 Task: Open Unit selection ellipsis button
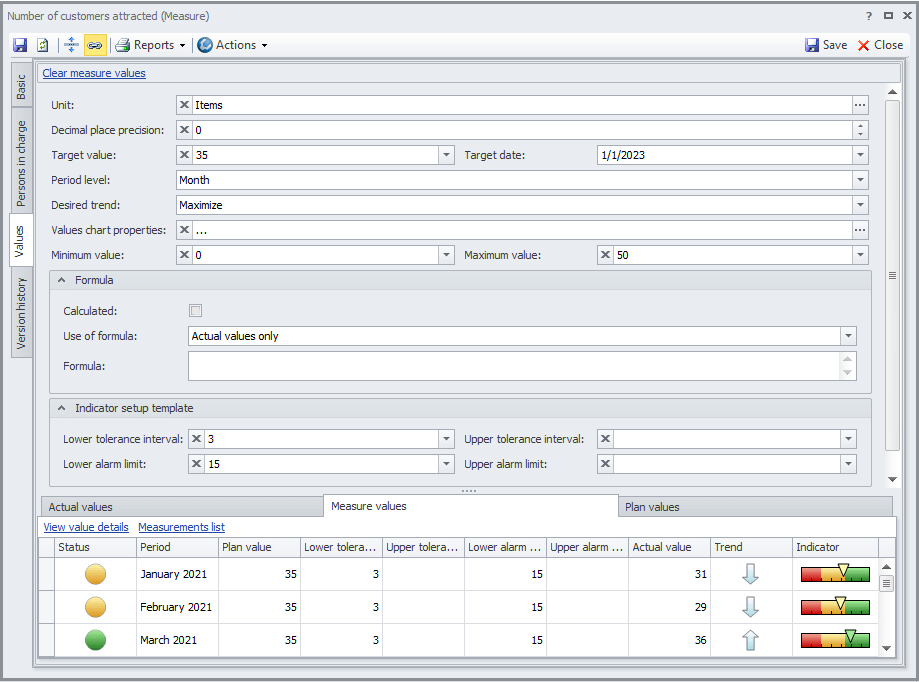pyautogui.click(x=860, y=105)
